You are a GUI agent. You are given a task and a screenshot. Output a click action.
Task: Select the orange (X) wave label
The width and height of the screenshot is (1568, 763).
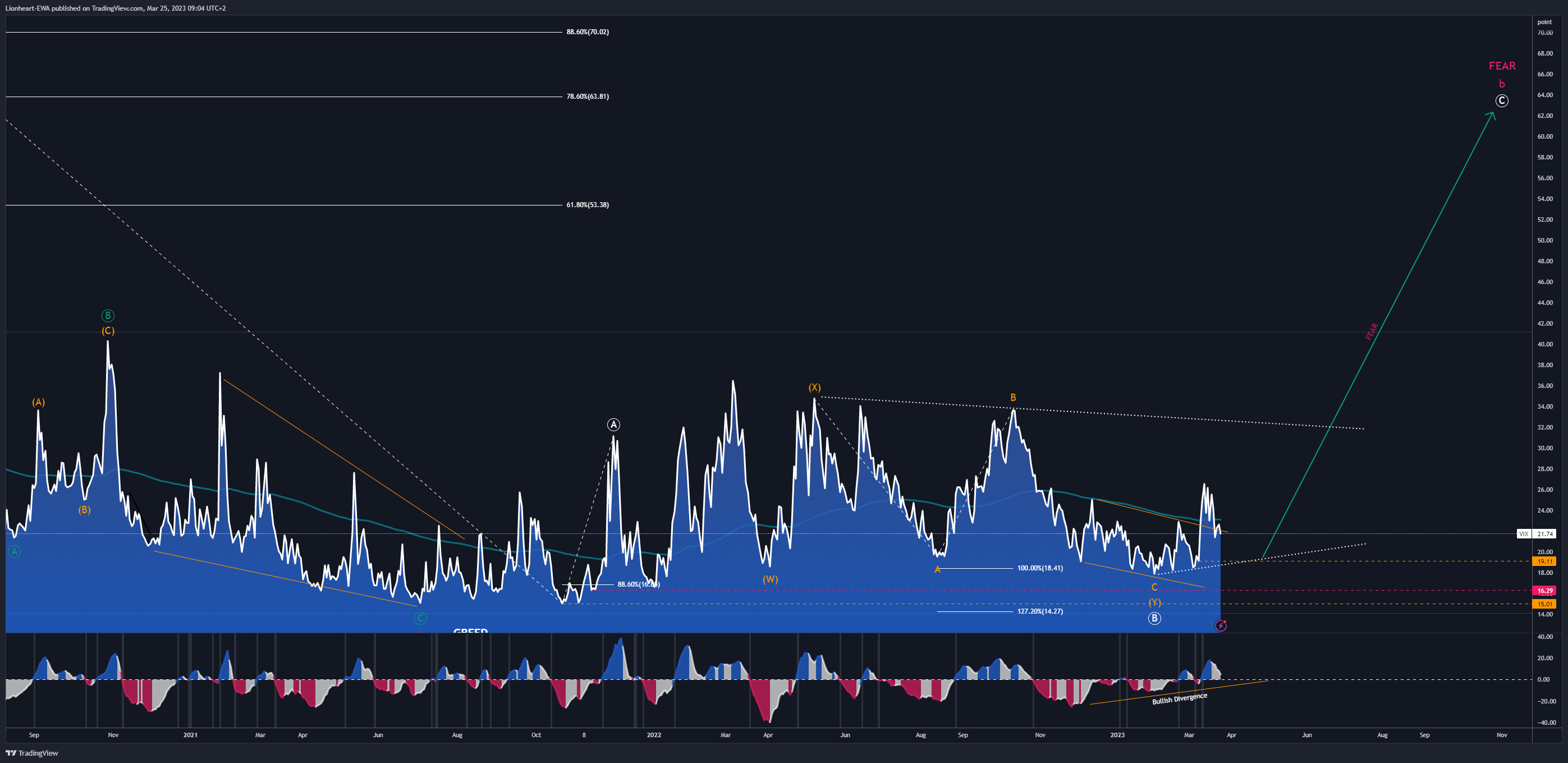(814, 387)
